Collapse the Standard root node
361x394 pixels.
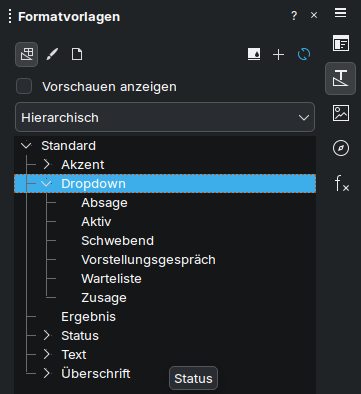pyautogui.click(x=26, y=145)
